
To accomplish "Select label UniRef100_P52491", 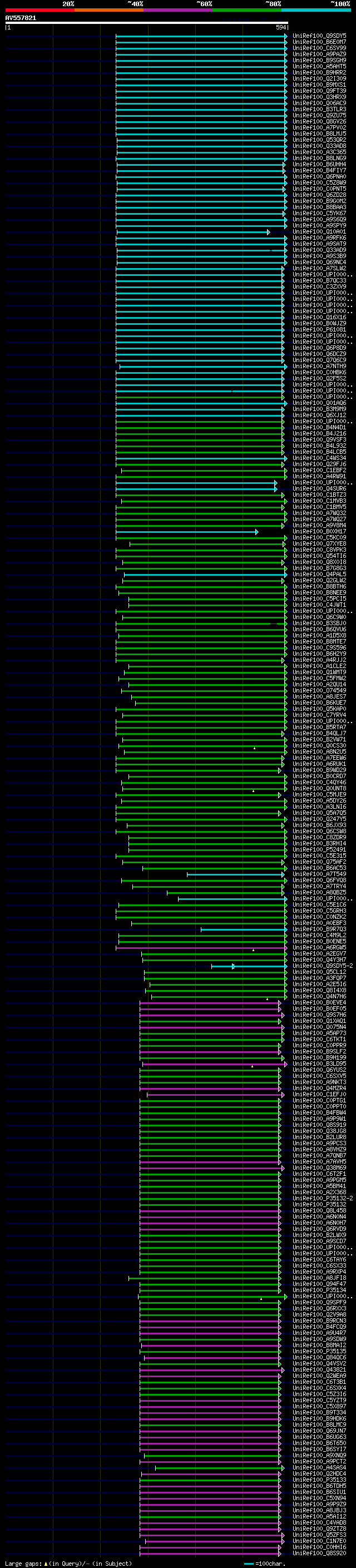I will (319, 850).
